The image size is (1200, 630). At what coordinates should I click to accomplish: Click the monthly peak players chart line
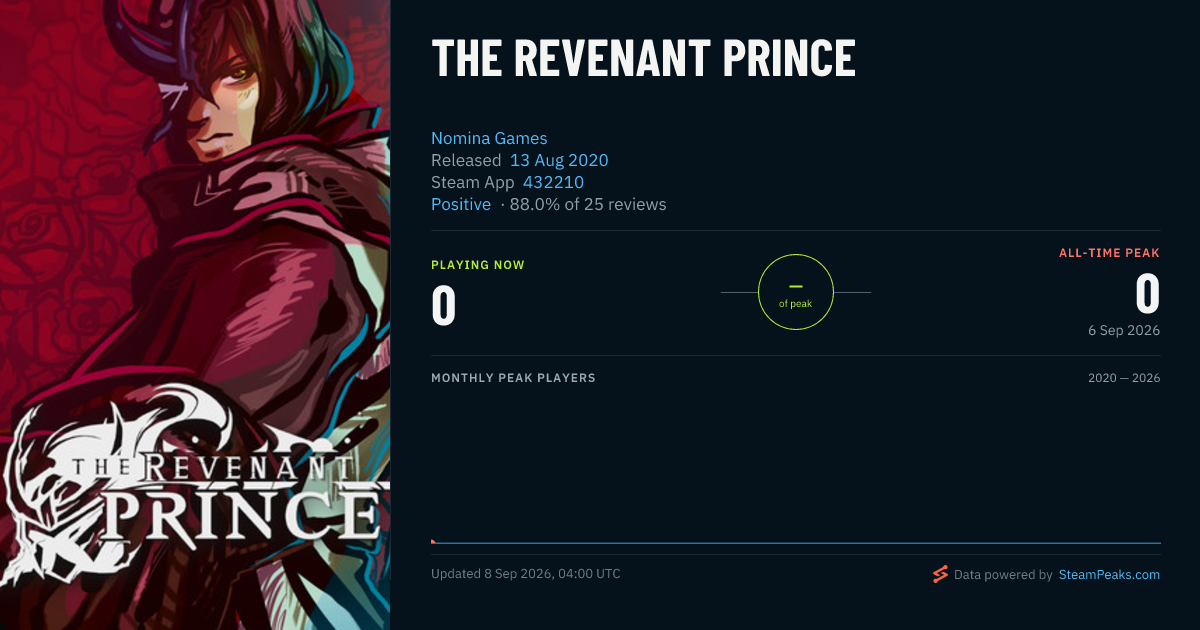(x=796, y=543)
